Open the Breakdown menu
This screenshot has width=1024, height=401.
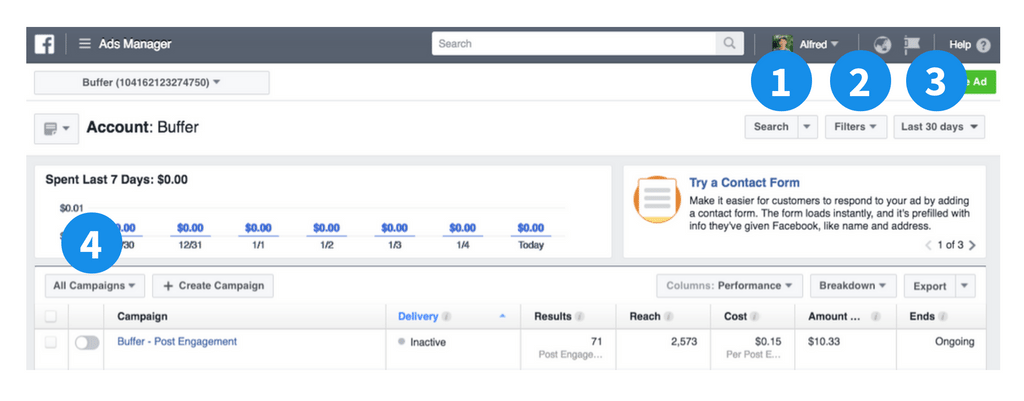click(852, 286)
